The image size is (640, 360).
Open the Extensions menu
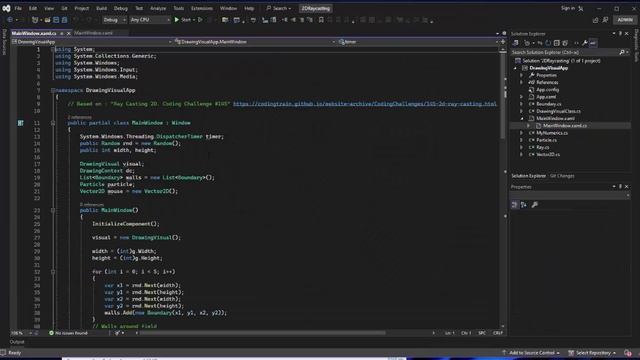[202, 8]
